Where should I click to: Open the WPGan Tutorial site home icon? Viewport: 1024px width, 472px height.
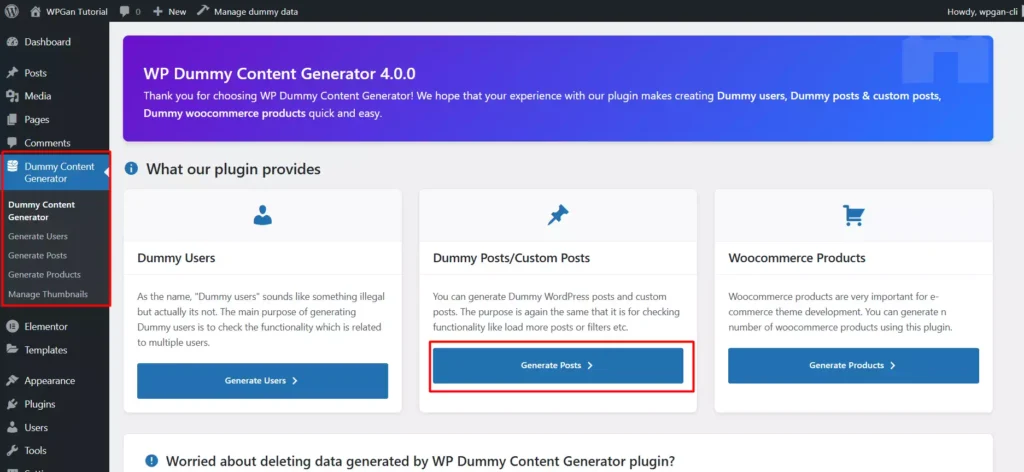click(35, 11)
